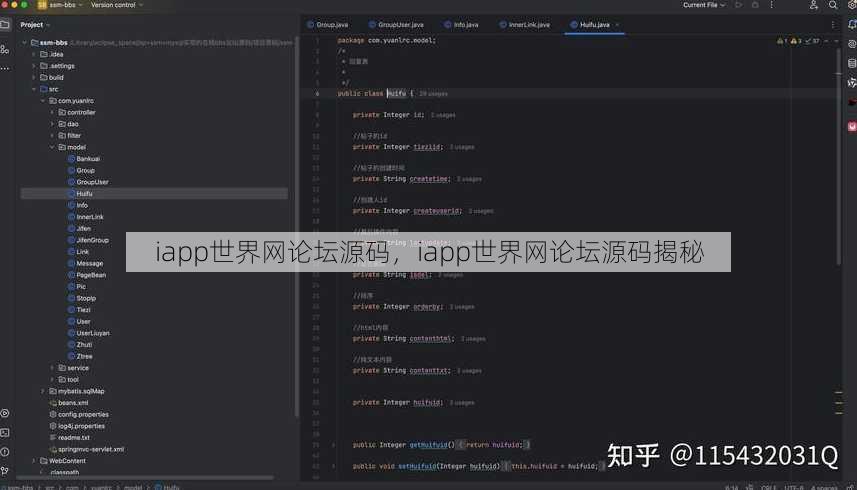Viewport: 857px width, 490px height.
Task: Switch to the Info.java tab
Action: 461,25
